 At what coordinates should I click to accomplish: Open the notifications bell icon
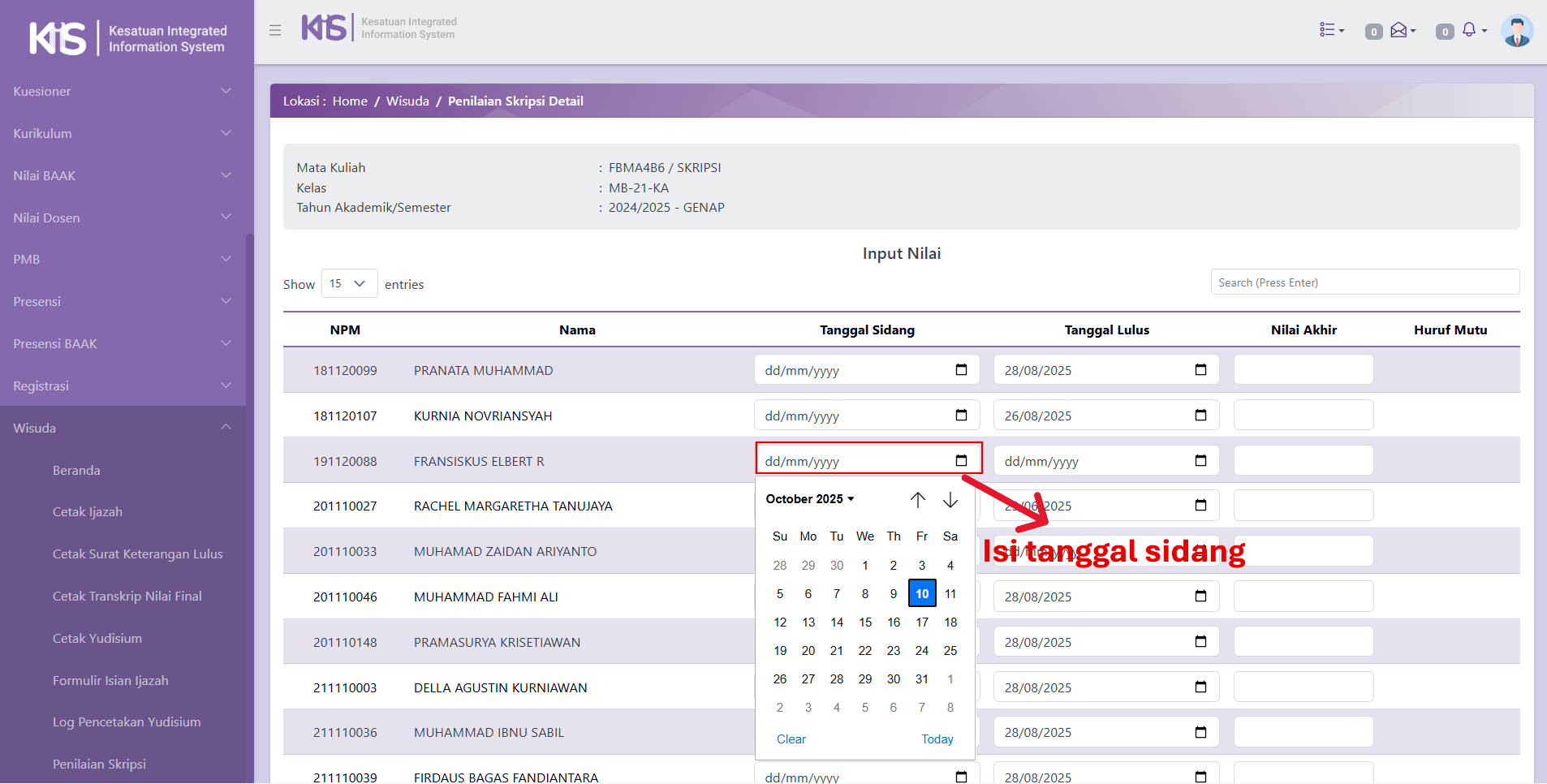point(1471,30)
